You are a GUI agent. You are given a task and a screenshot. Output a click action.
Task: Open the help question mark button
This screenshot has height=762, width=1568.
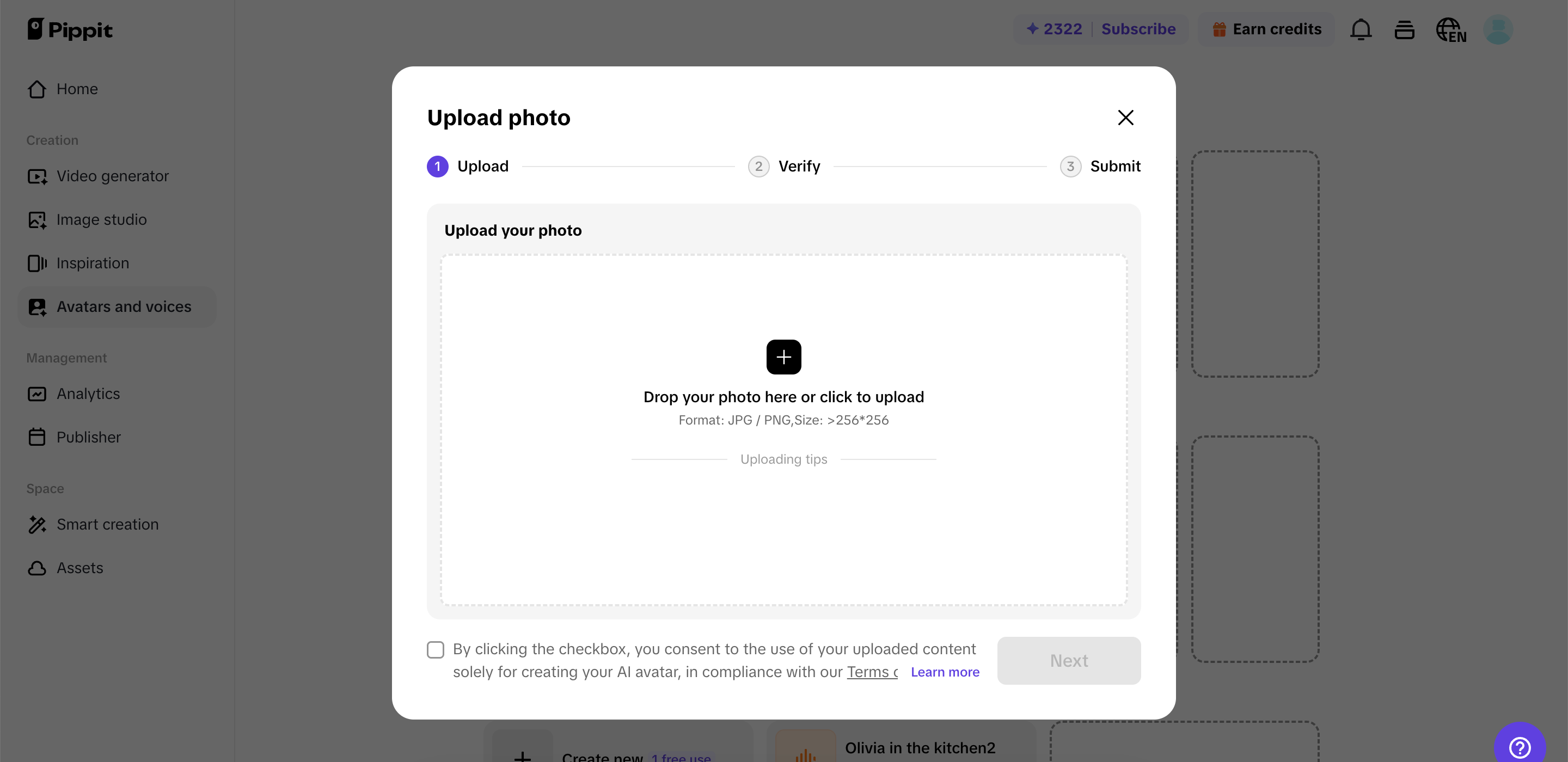coord(1520,746)
